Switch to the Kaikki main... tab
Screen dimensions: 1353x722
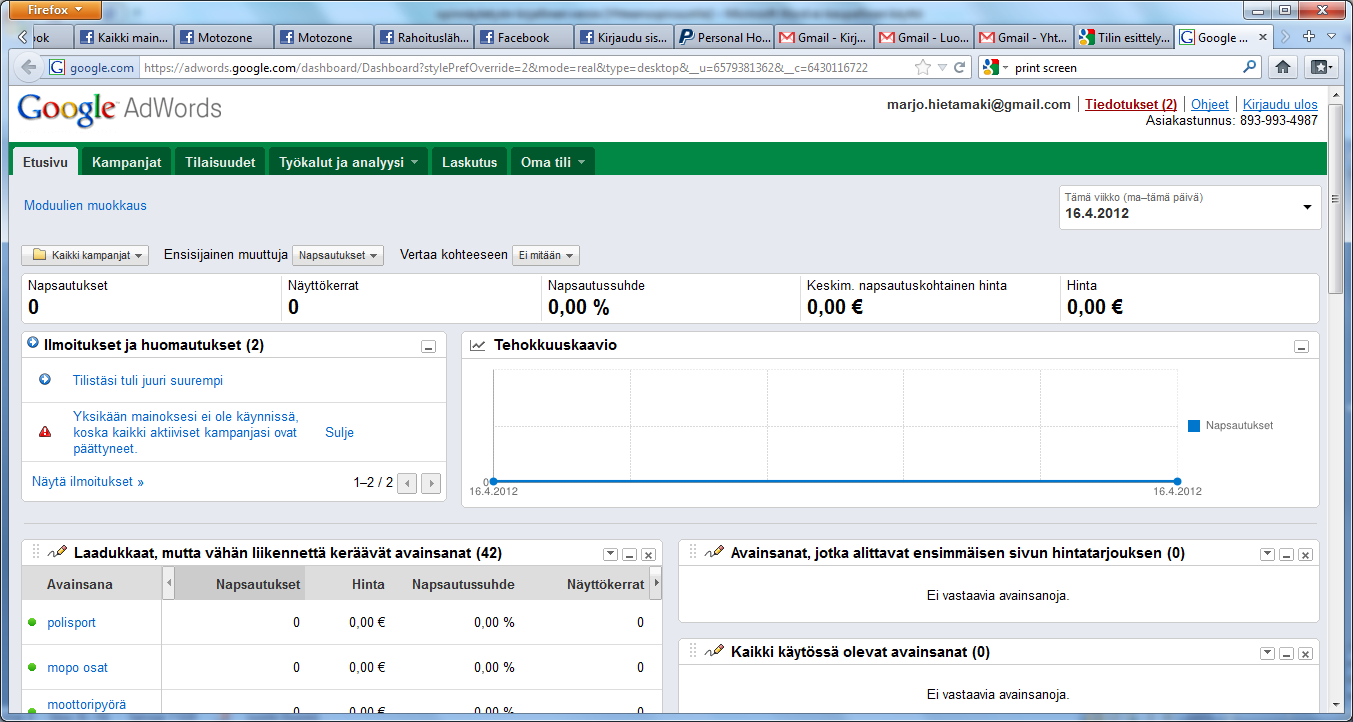124,37
